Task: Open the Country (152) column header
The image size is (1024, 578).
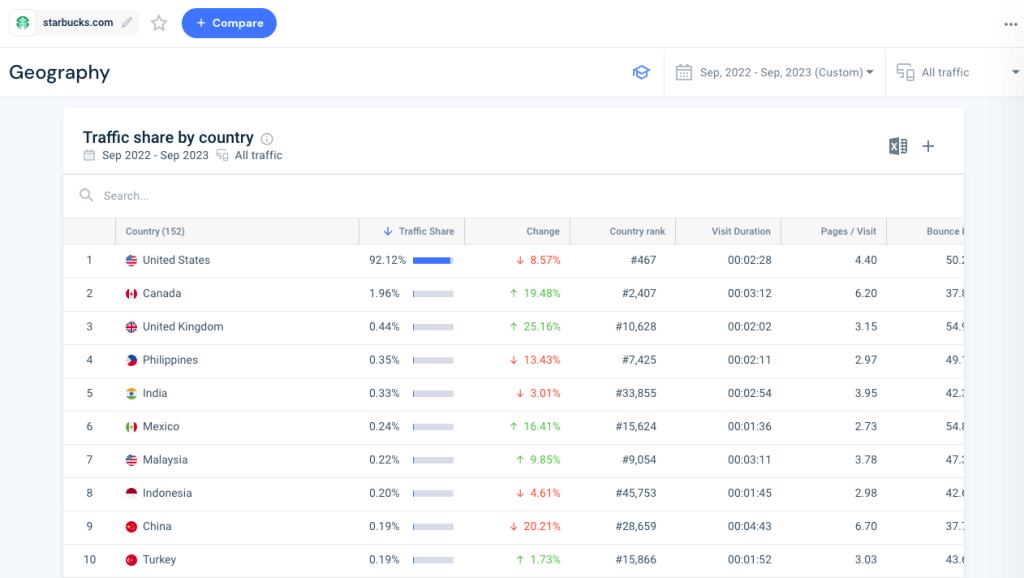Action: pyautogui.click(x=155, y=231)
